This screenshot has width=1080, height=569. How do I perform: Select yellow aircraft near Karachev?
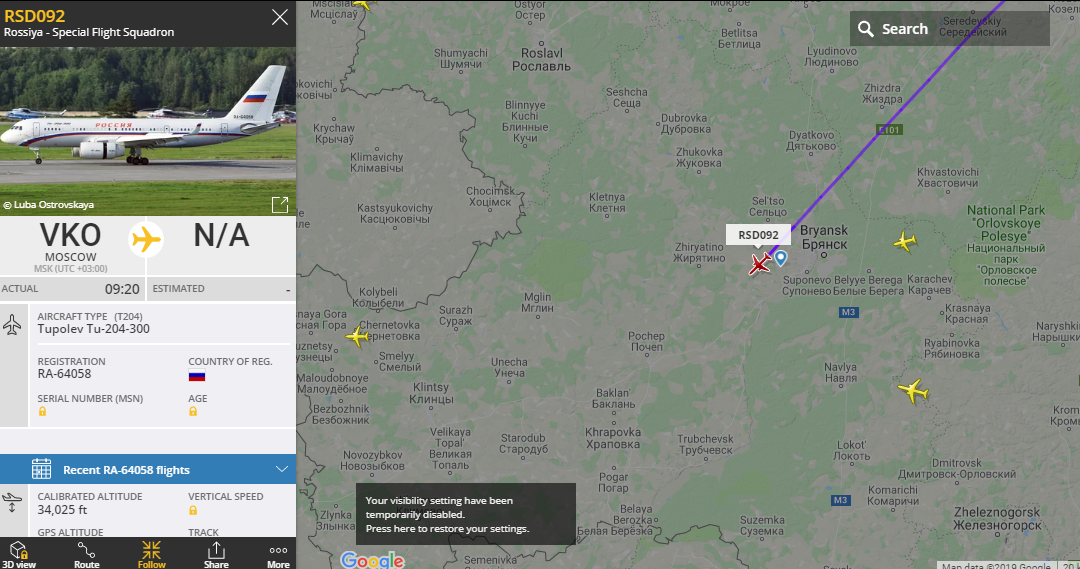pos(905,242)
